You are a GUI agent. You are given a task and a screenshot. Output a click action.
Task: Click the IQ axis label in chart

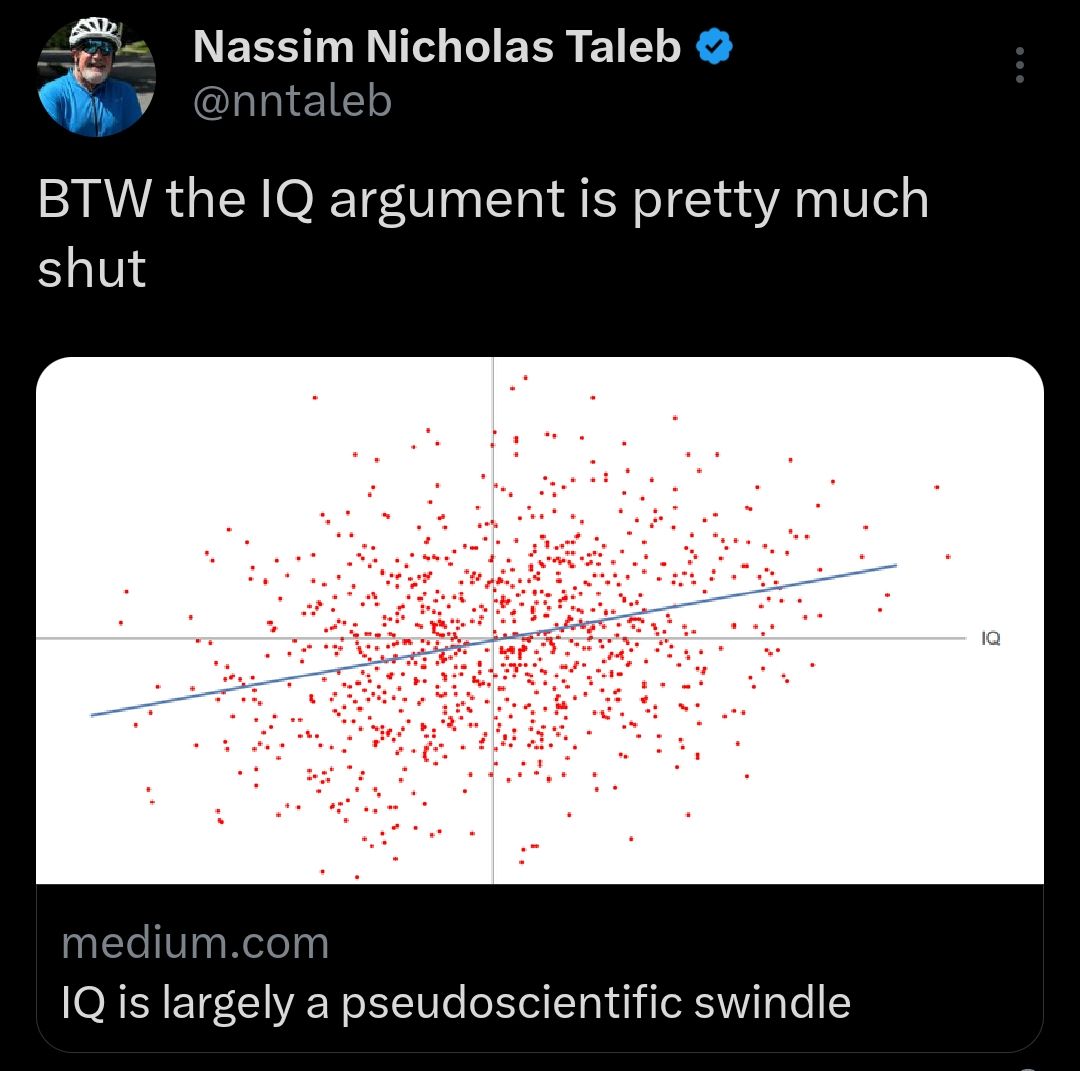click(x=990, y=638)
